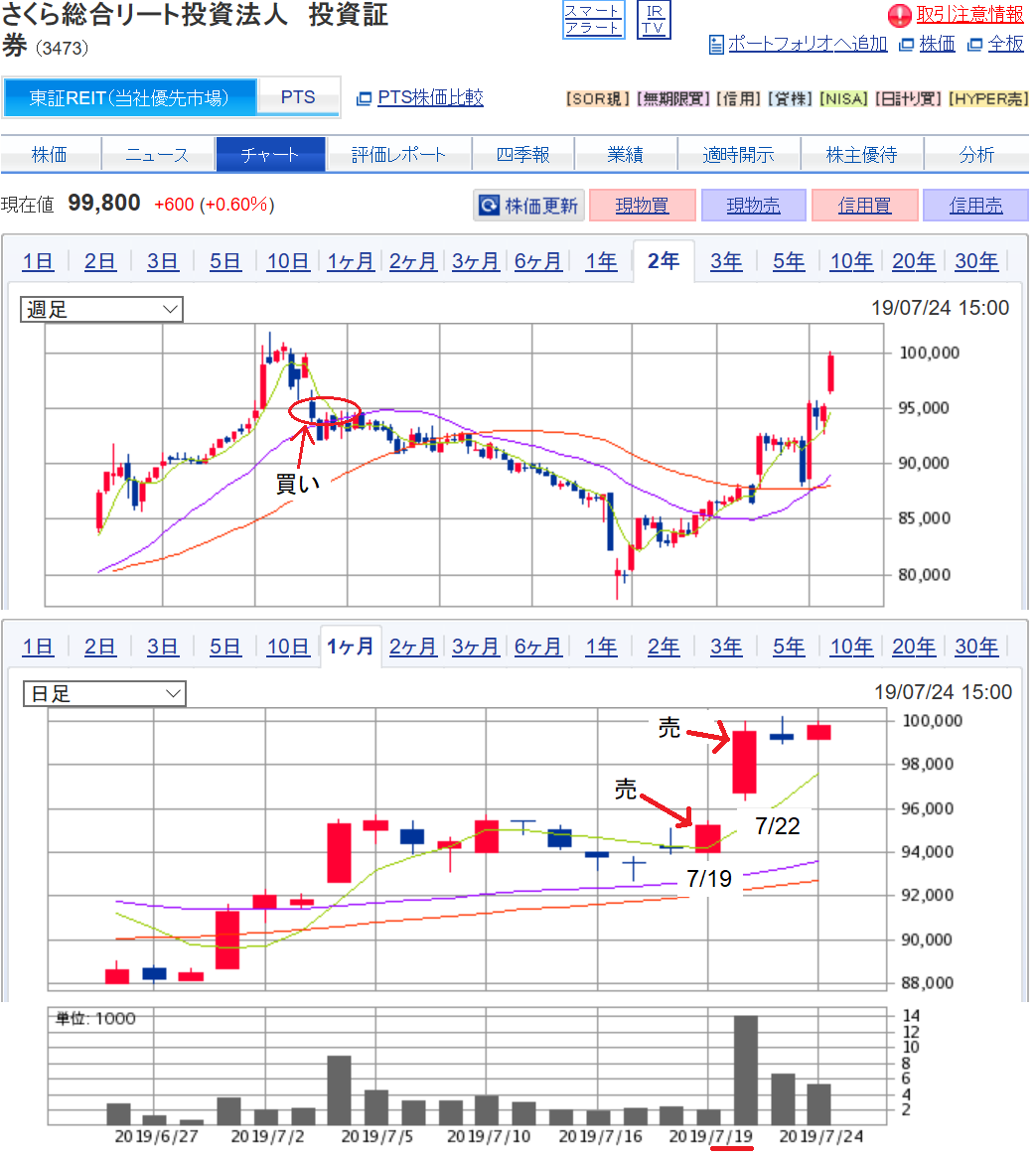Expand the 週足 candle-type dropdown
This screenshot has height=1157, width=1036.
102,309
